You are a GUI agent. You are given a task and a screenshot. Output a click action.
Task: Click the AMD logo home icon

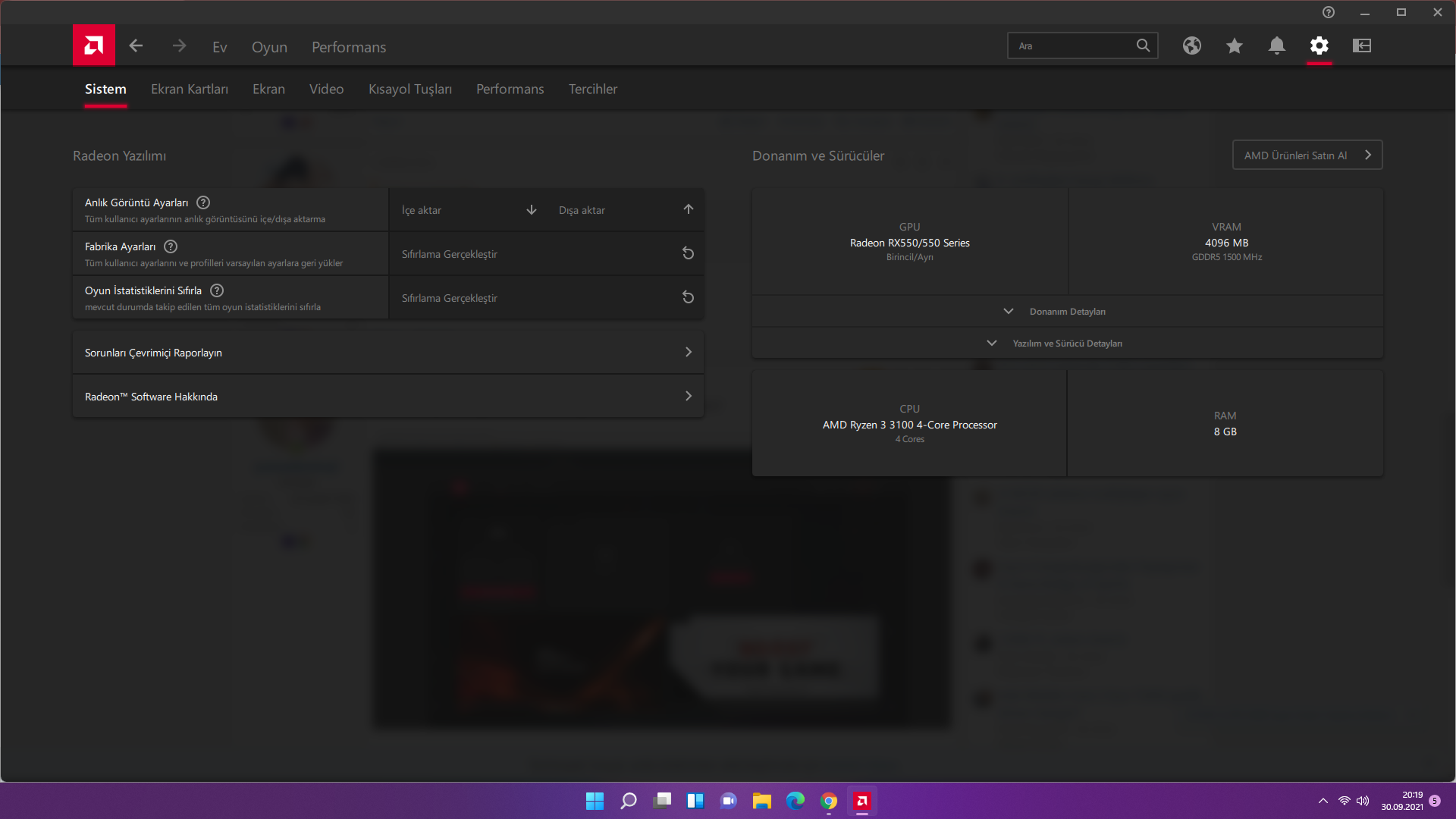94,45
